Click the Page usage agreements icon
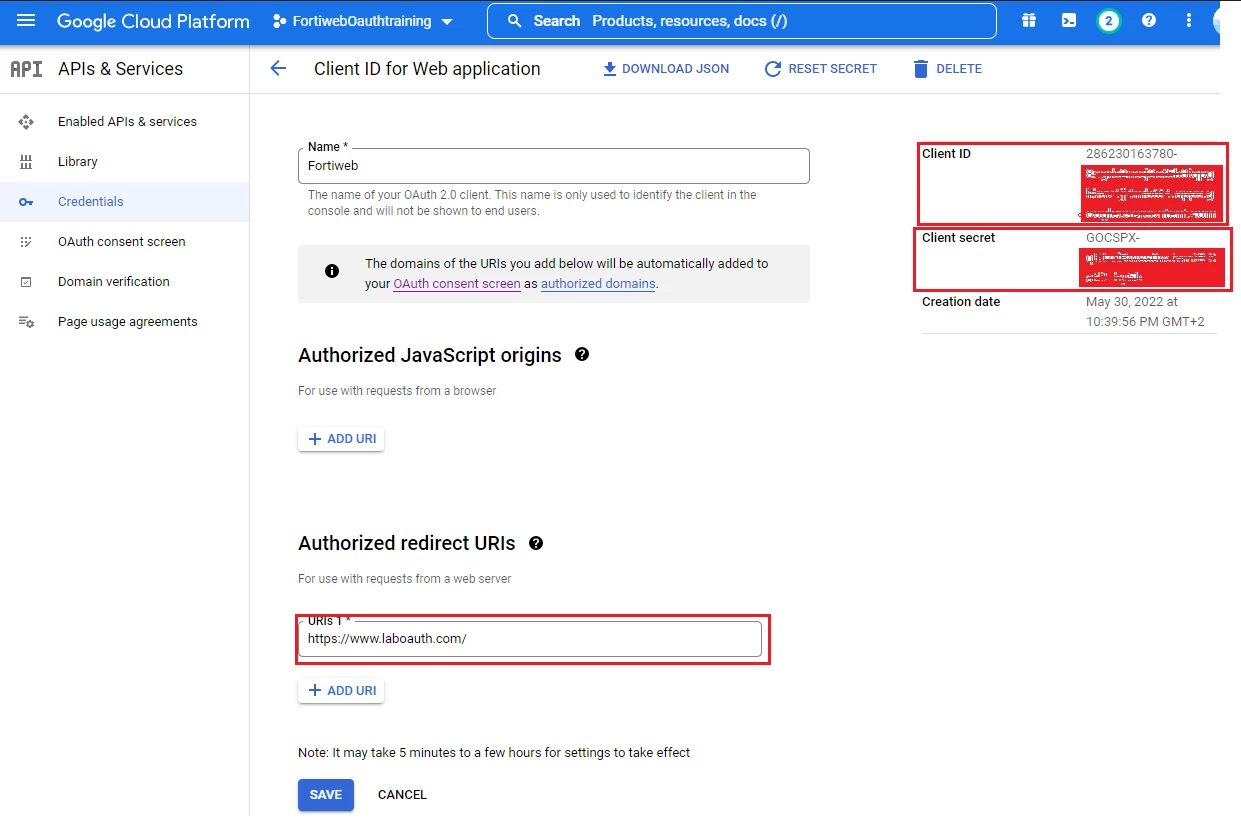 [26, 322]
